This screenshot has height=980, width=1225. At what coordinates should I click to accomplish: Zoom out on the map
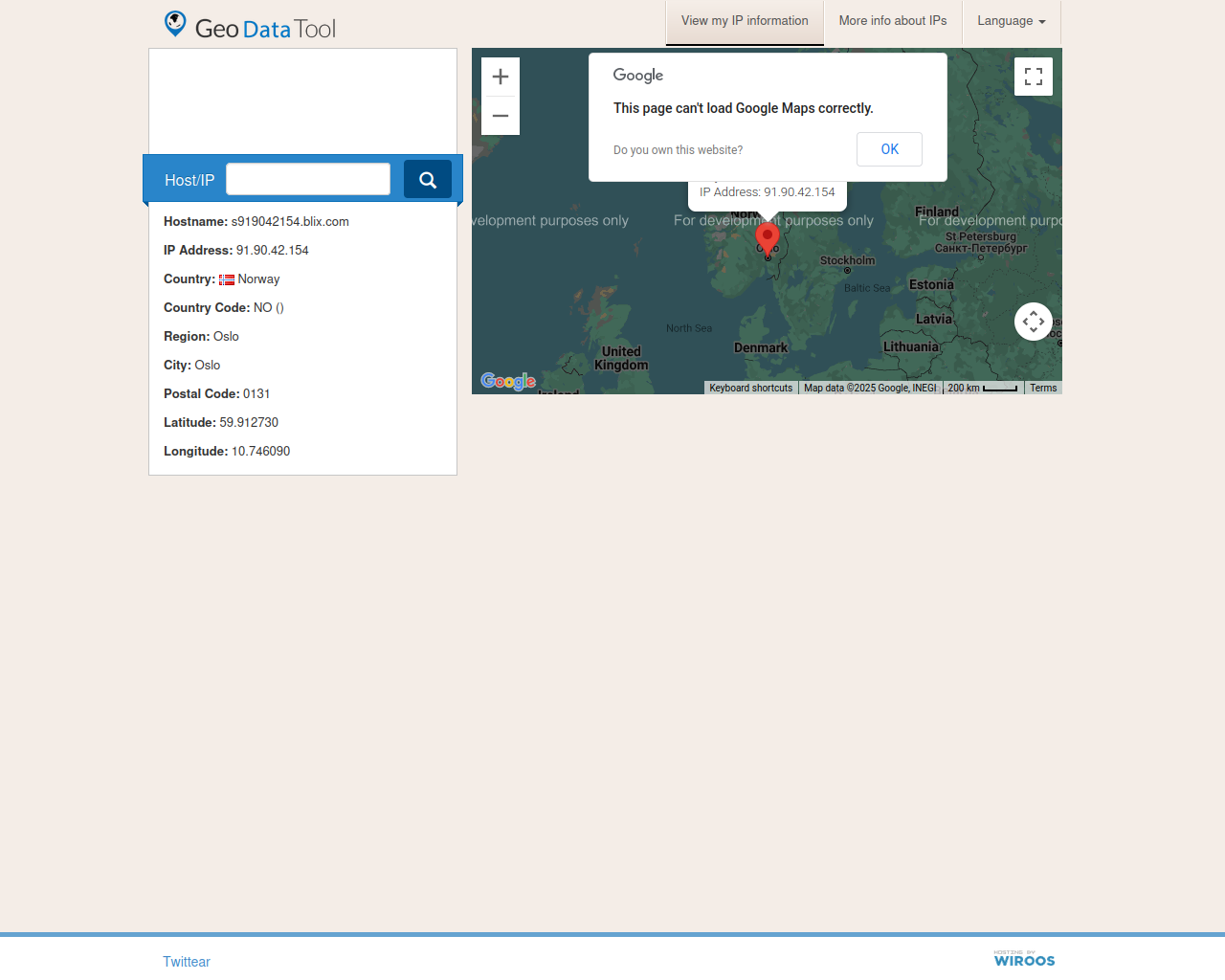click(x=501, y=116)
